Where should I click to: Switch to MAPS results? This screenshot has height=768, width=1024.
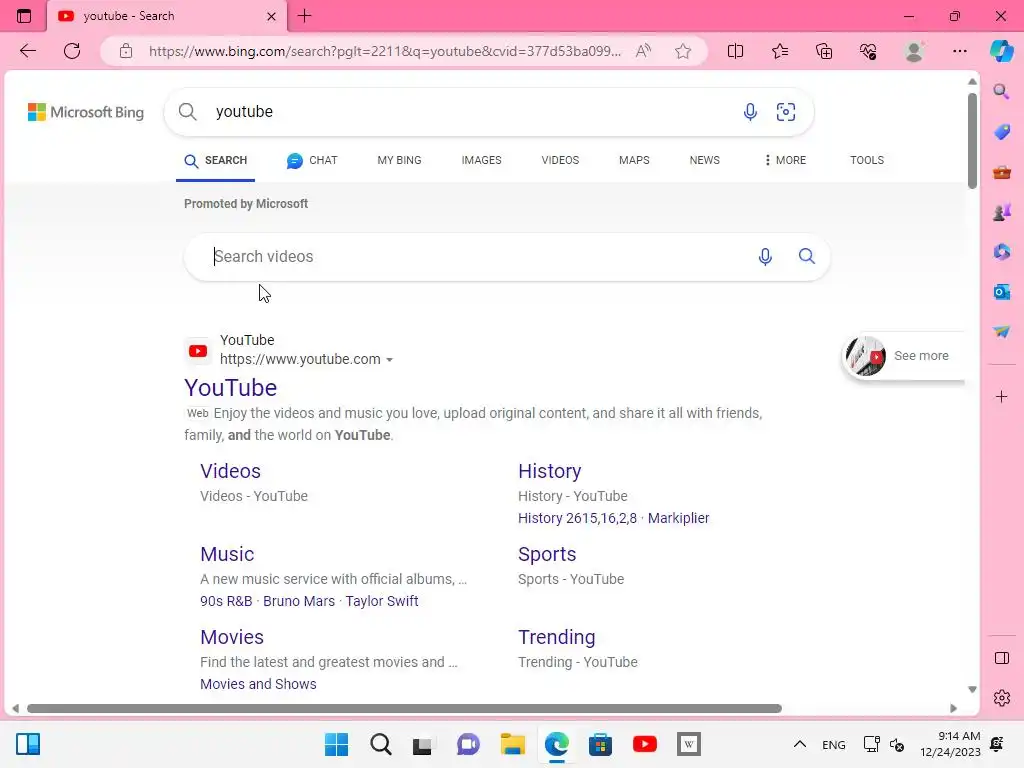click(634, 160)
